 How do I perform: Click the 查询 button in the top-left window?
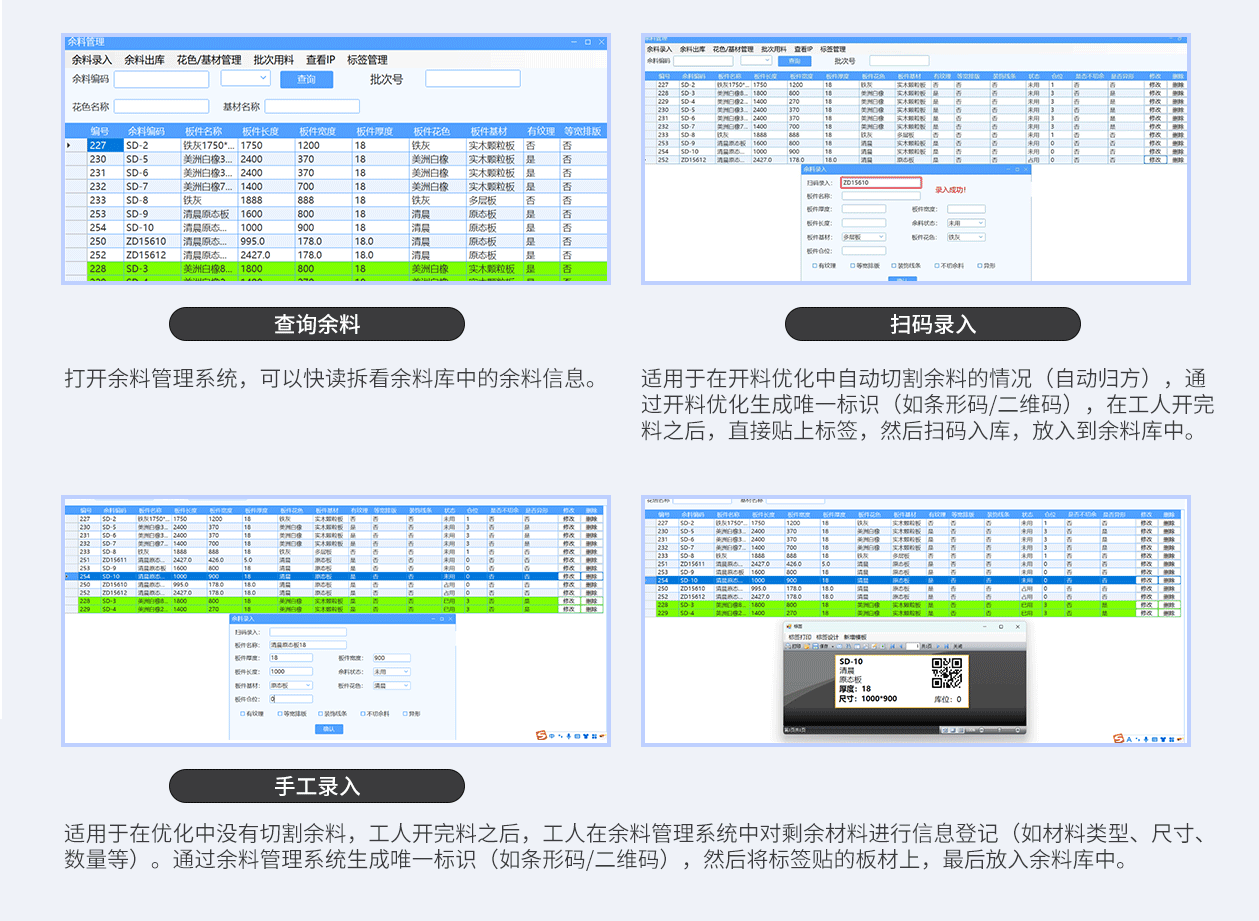306,79
